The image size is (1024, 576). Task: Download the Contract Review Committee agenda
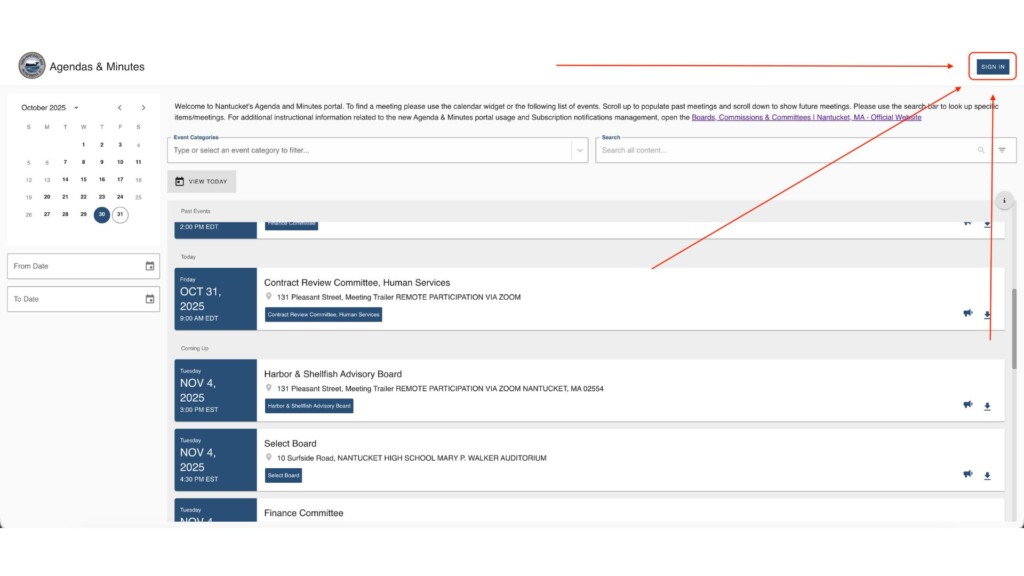[x=987, y=314]
